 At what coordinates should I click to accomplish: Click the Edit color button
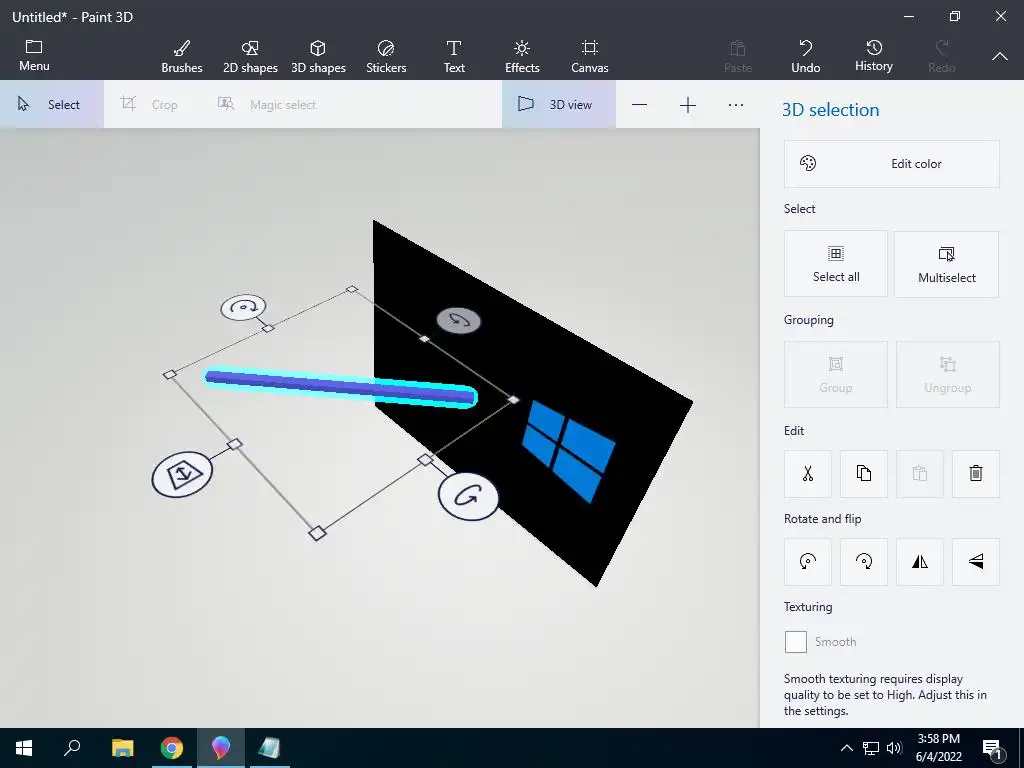[891, 164]
